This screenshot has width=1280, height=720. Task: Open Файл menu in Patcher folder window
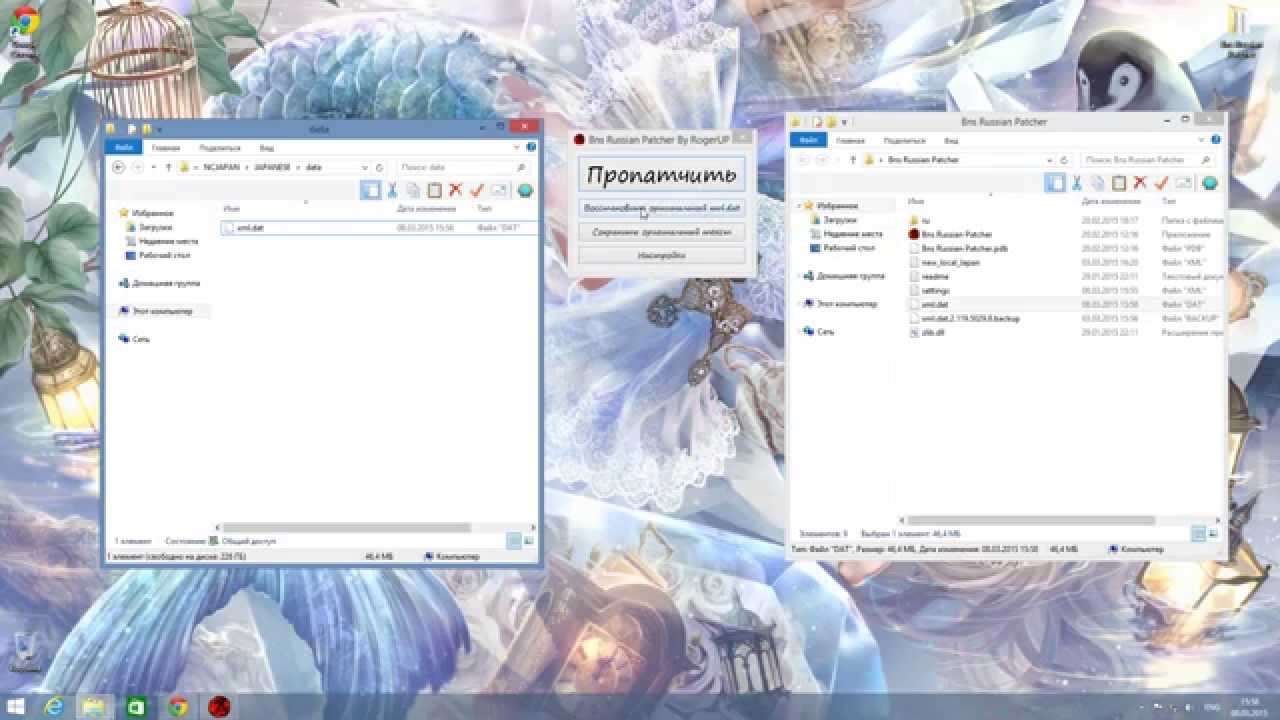click(807, 140)
